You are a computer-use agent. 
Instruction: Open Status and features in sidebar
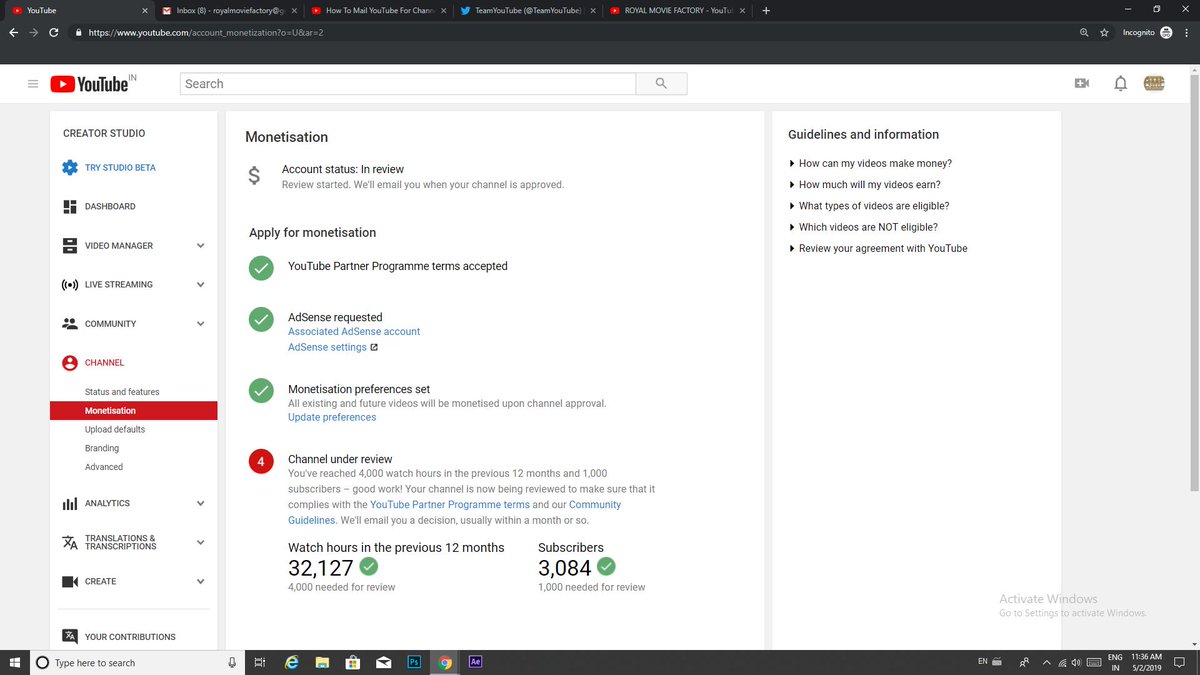[x=122, y=392]
